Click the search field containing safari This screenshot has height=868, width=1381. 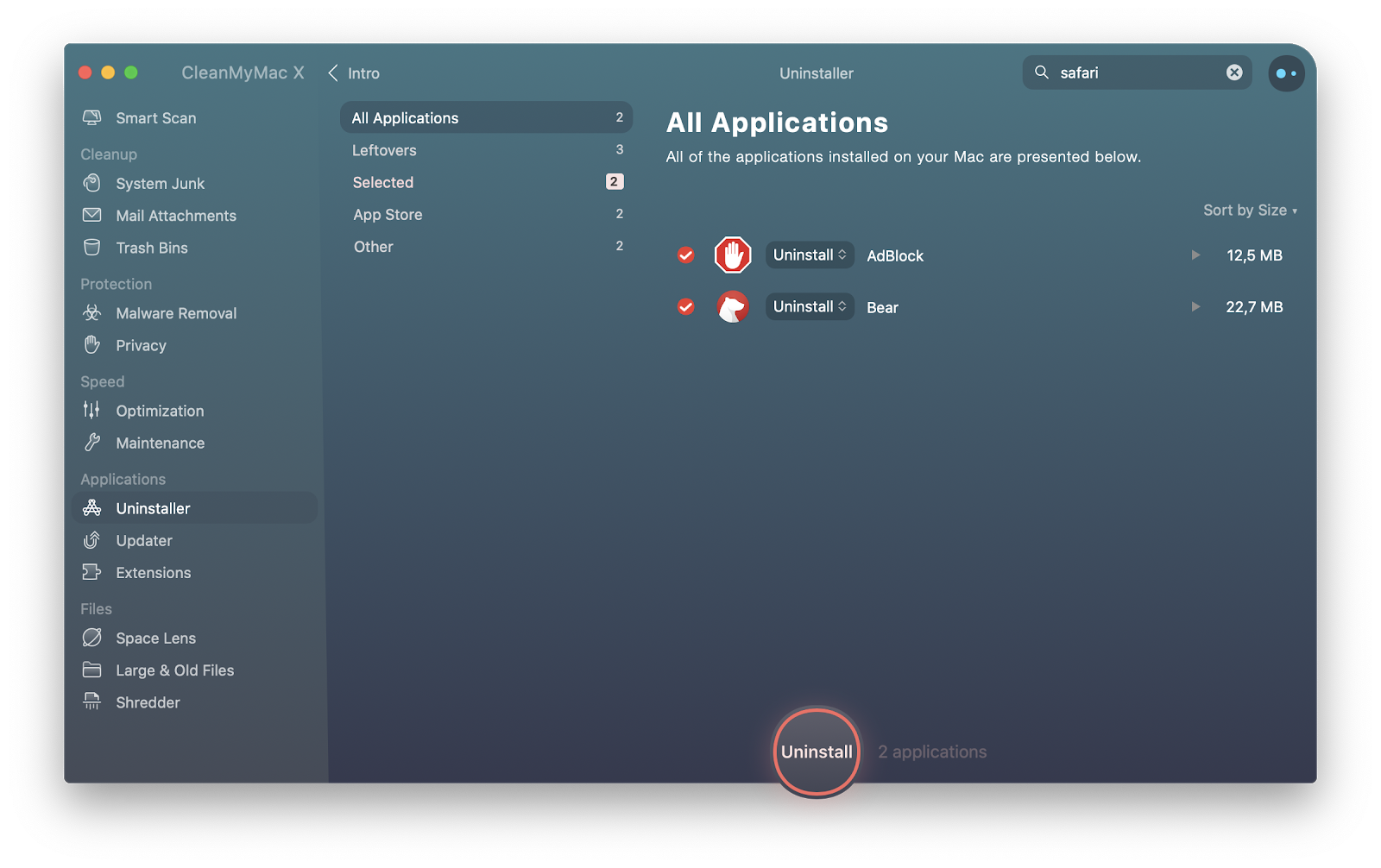1137,72
